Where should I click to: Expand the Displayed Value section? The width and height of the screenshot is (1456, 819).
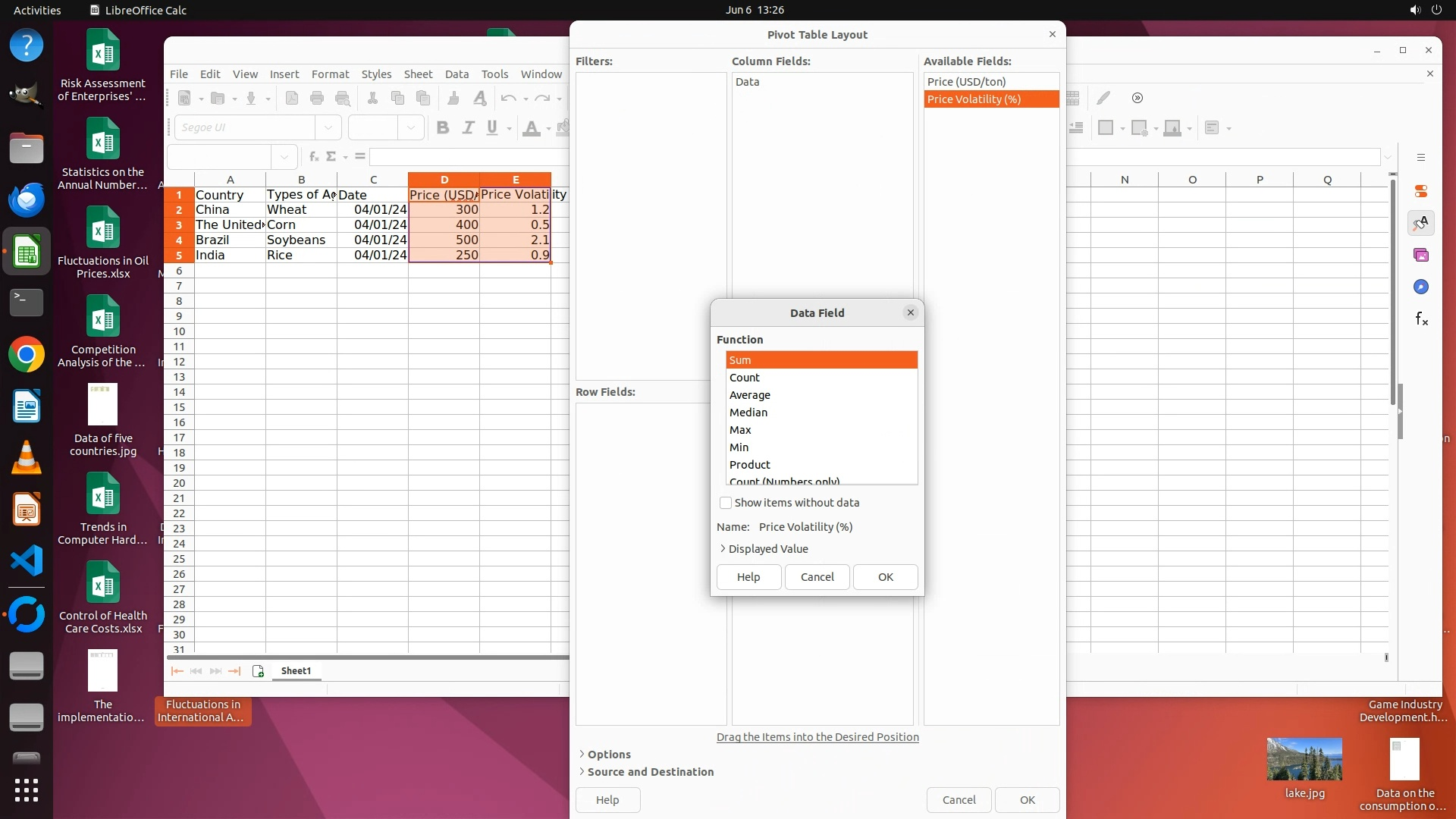pyautogui.click(x=767, y=549)
